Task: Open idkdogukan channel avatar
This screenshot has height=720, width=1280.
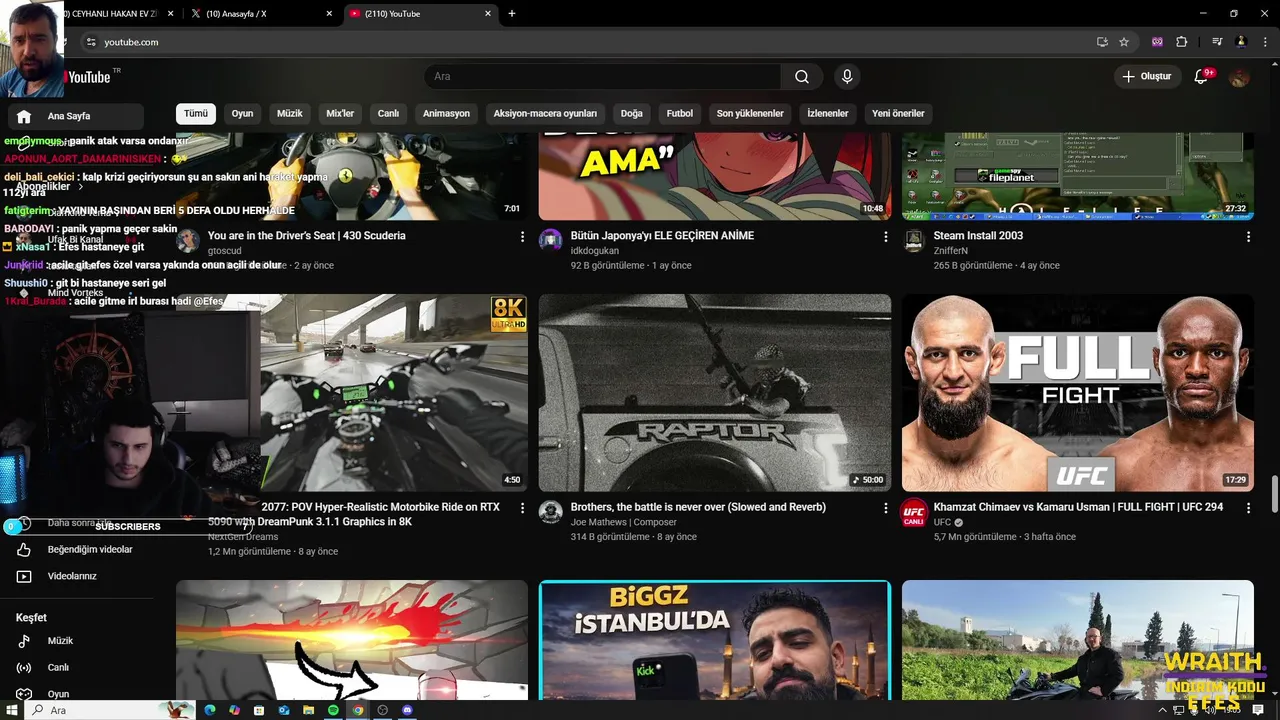Action: 551,240
